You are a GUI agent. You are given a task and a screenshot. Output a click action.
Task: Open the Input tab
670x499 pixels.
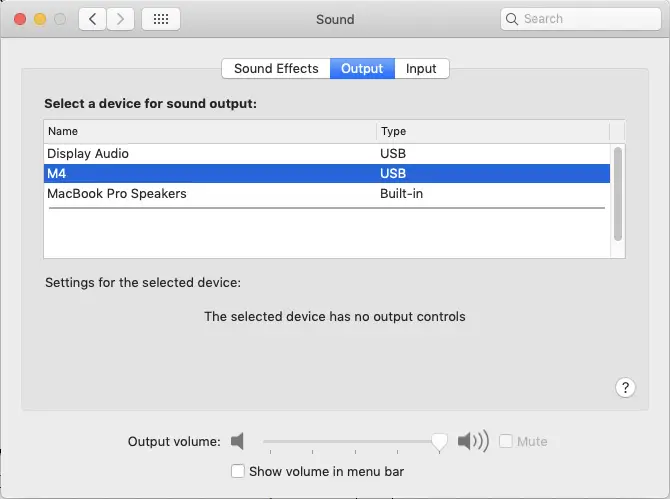click(421, 68)
